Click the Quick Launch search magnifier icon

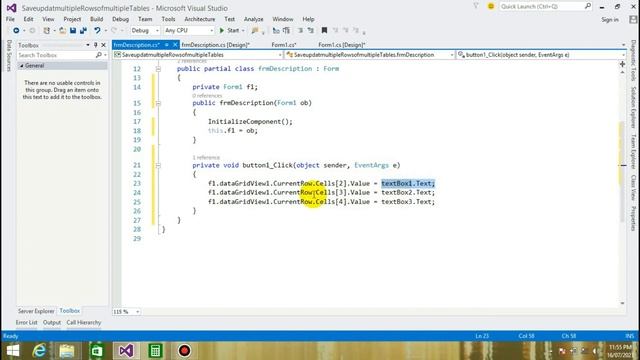tap(588, 7)
